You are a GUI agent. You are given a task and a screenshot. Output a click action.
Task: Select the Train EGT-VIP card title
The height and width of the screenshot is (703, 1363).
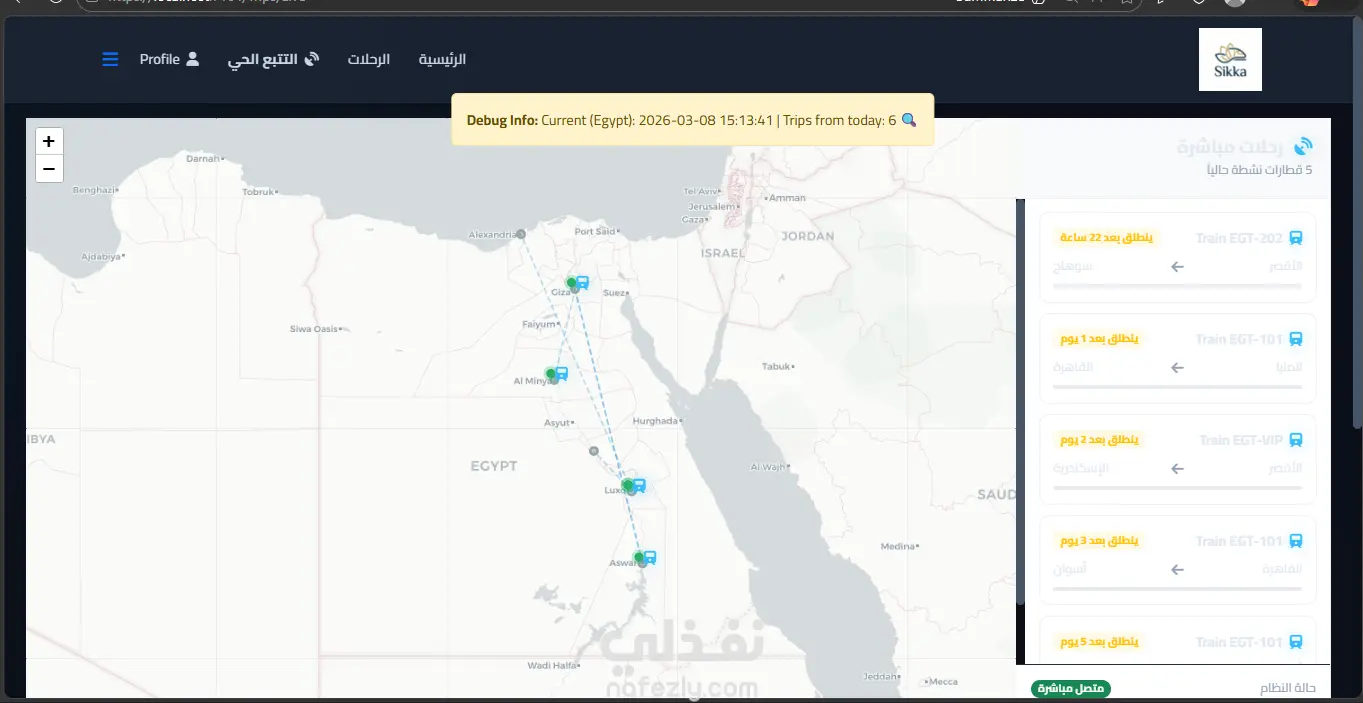click(x=1241, y=440)
